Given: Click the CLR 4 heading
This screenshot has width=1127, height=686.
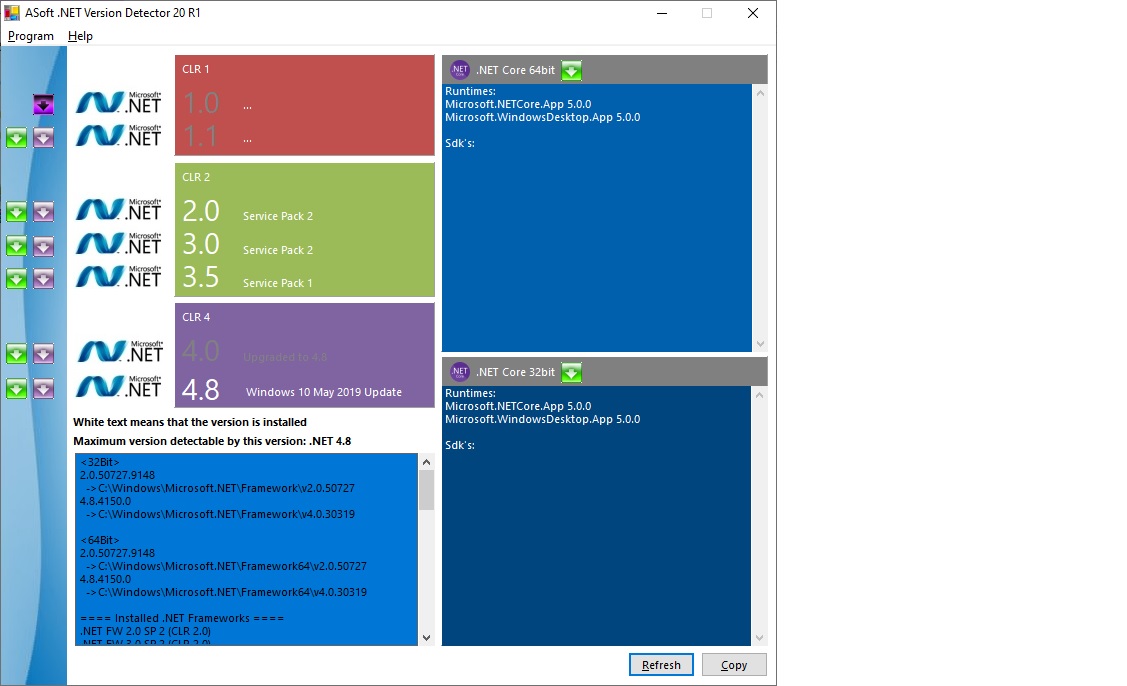Looking at the screenshot, I should (x=196, y=317).
